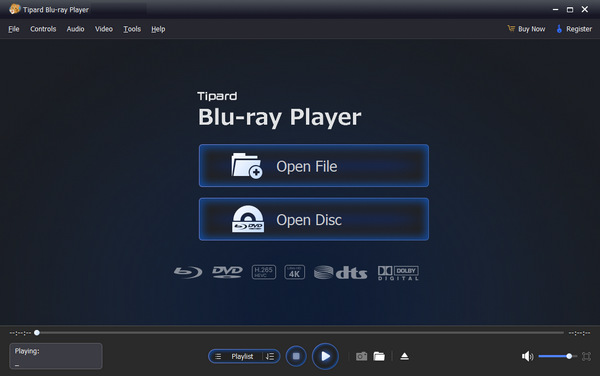Click the Open Disc button
The height and width of the screenshot is (376, 600).
click(314, 219)
